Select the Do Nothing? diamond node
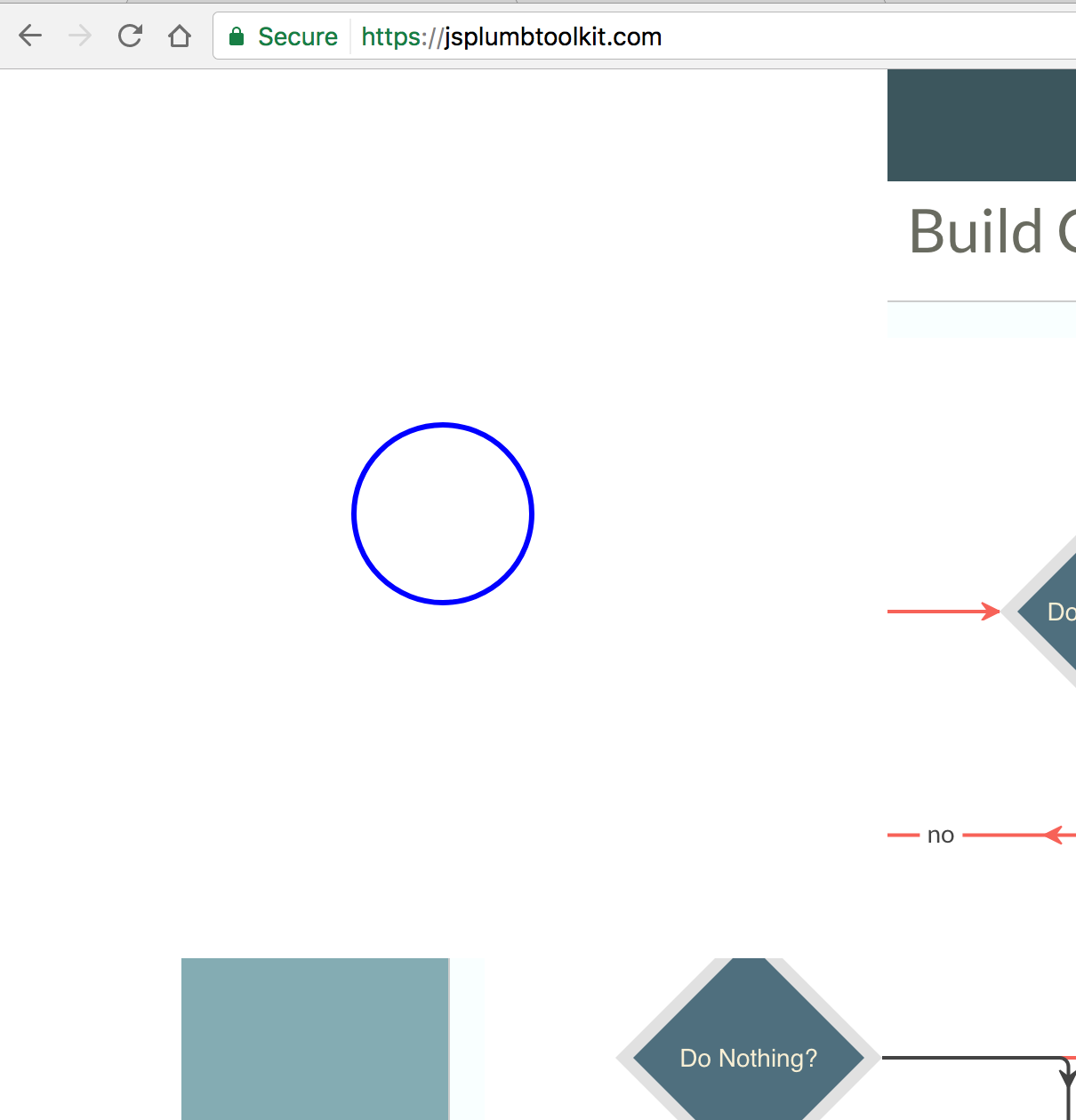The image size is (1076, 1120). click(x=747, y=1058)
